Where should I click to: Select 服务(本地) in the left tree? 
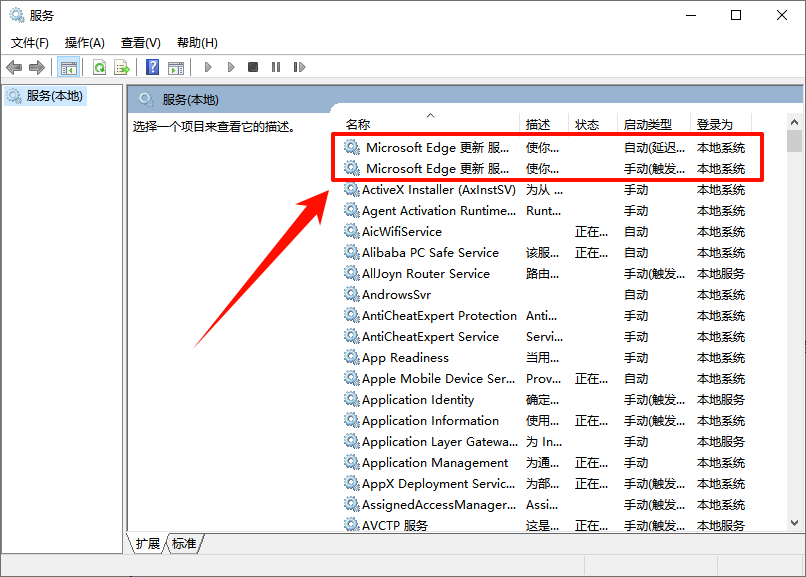pos(45,96)
